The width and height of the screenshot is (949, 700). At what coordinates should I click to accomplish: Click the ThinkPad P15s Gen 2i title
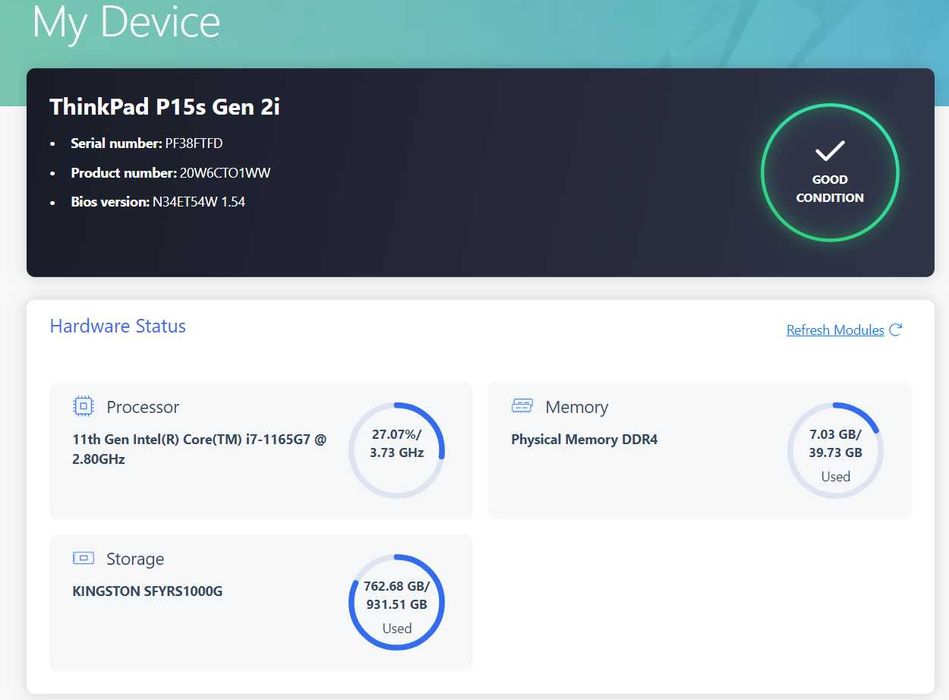tap(165, 106)
